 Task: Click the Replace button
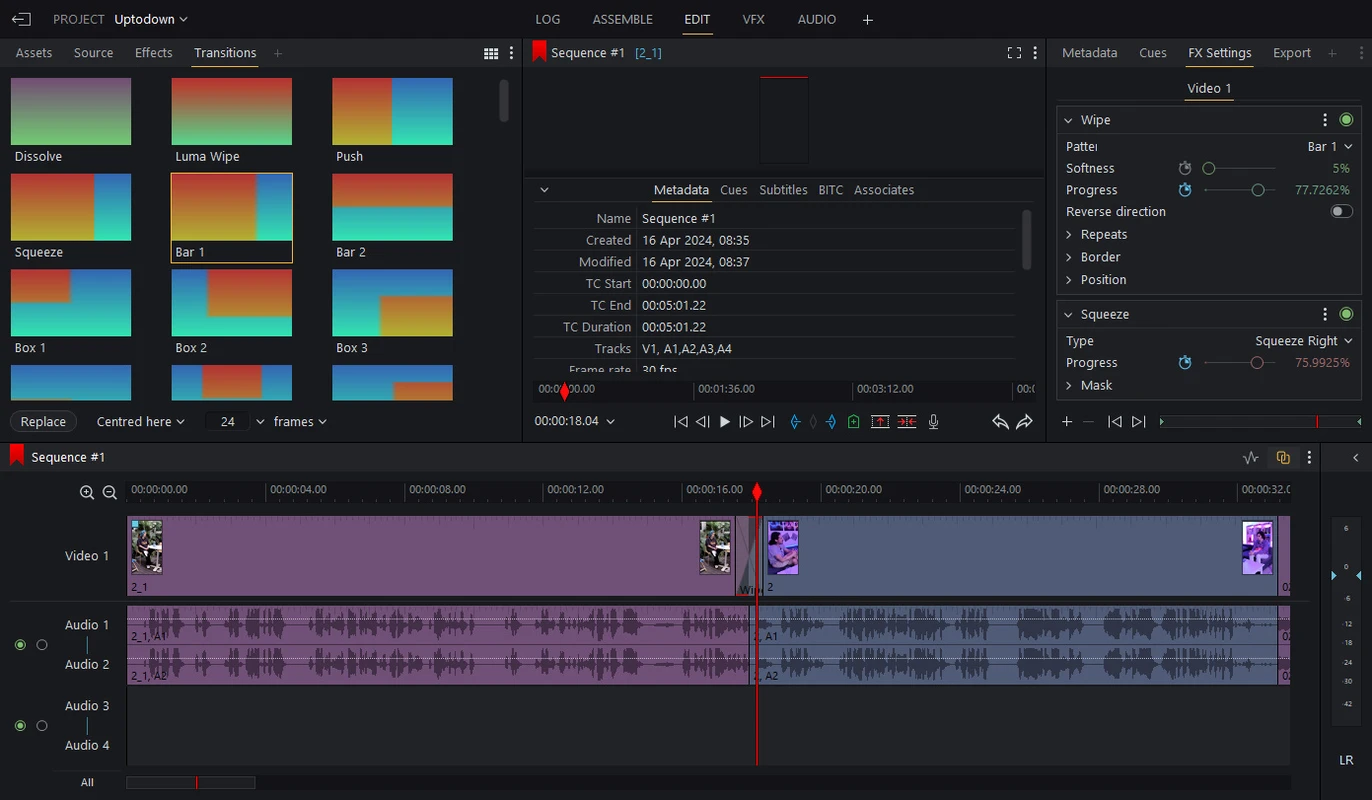43,422
